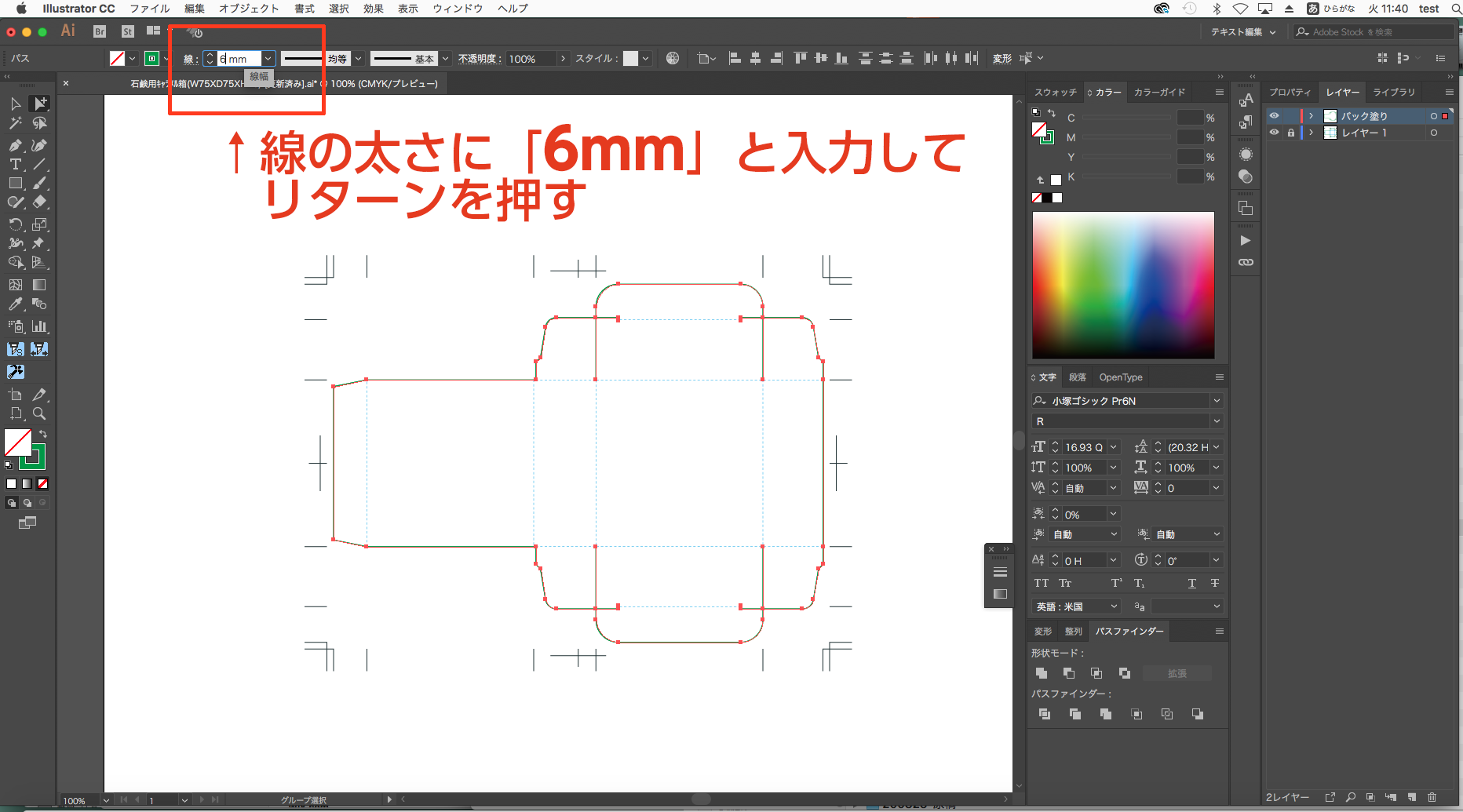1463x812 pixels.
Task: Toggle the eye visibility of レイヤー 1
Action: click(x=1275, y=133)
